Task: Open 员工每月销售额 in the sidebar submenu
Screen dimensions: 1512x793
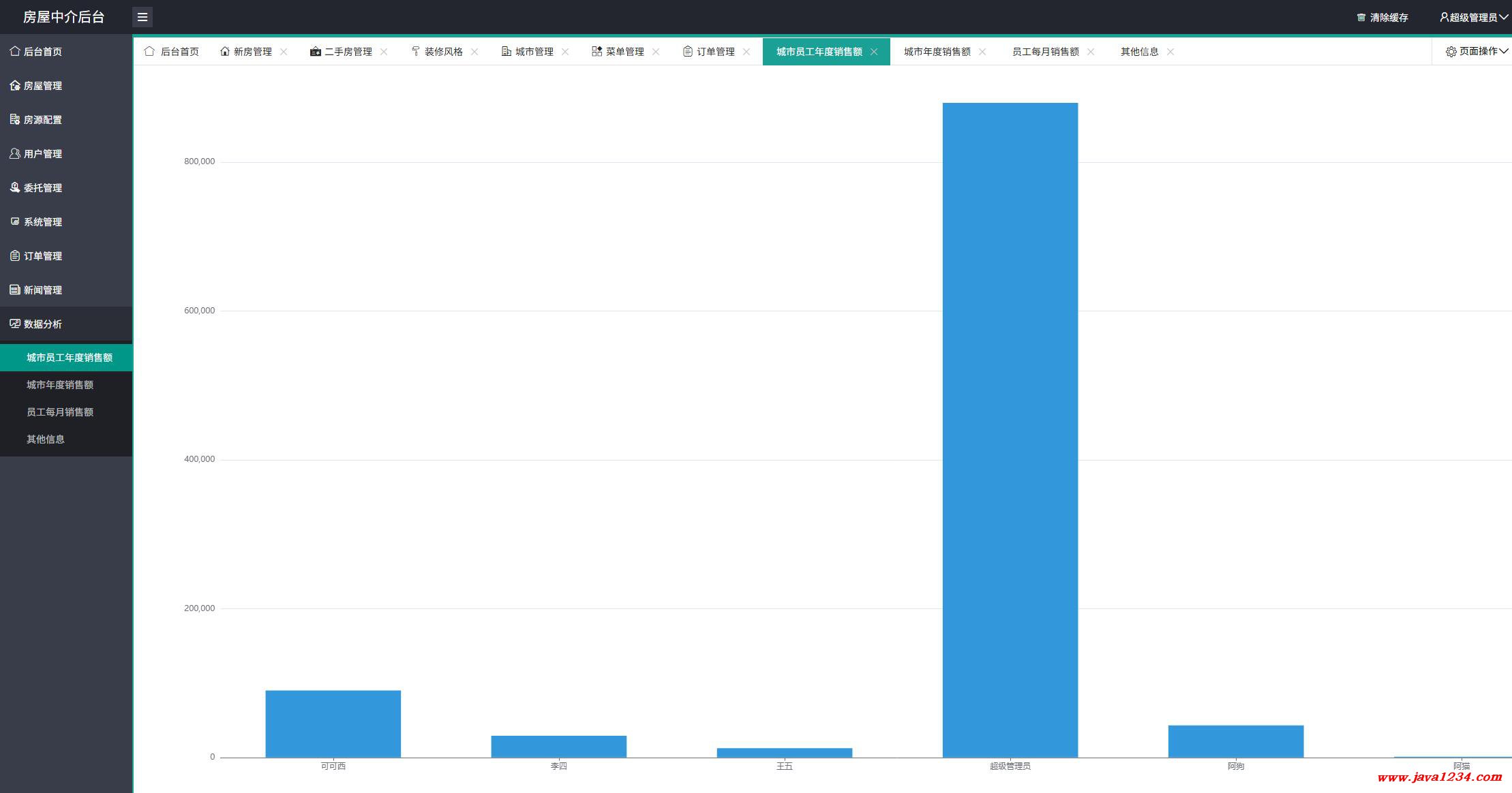Action: [x=60, y=411]
